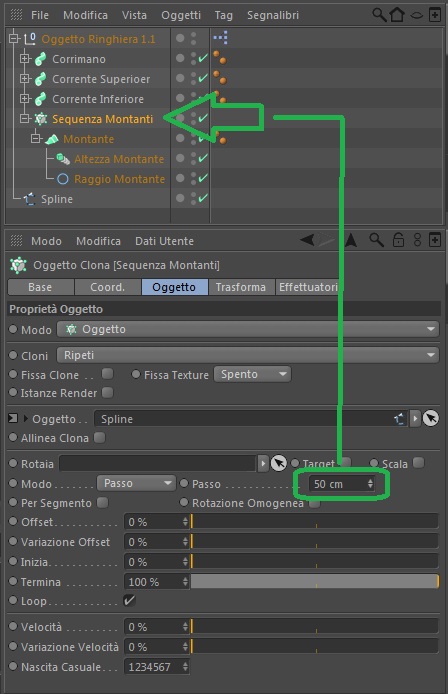Viewport: 448px width, 694px height.
Task: Select the Raggio Montante tree row
Action: coord(120,179)
